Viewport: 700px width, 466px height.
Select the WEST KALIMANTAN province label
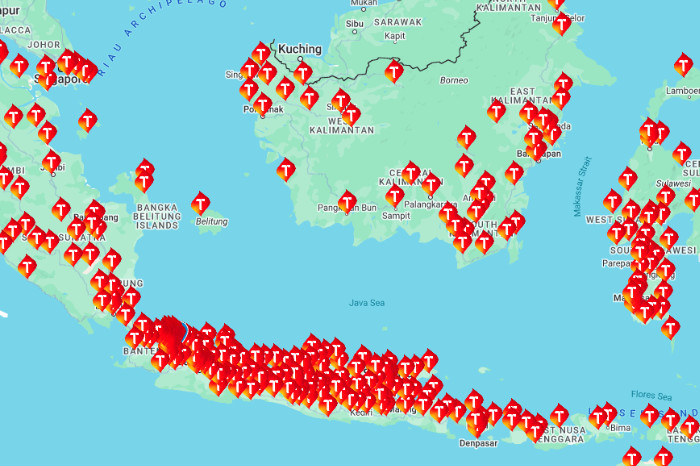tap(342, 126)
